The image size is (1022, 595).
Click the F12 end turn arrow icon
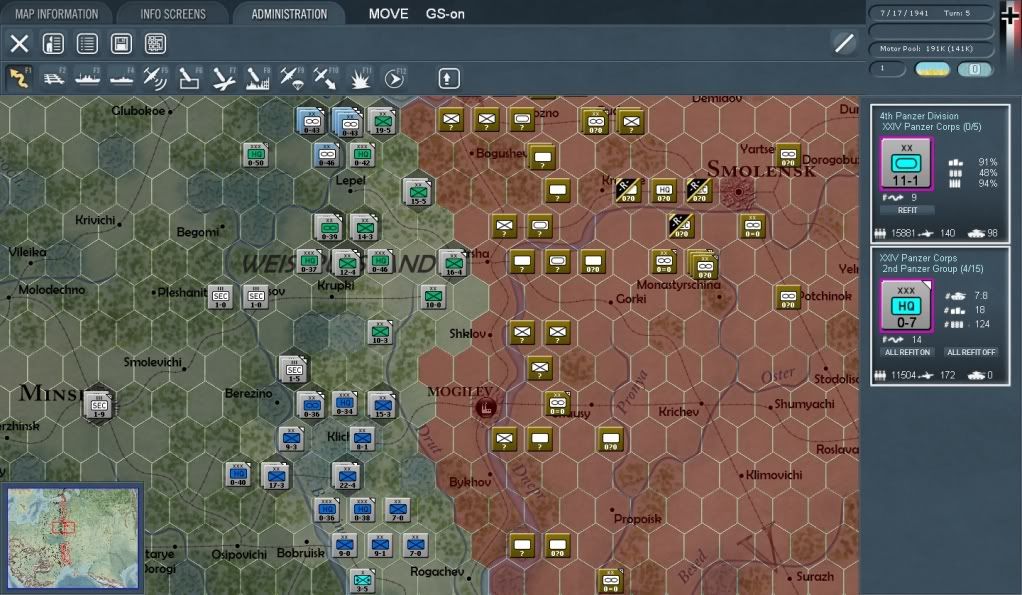point(394,78)
